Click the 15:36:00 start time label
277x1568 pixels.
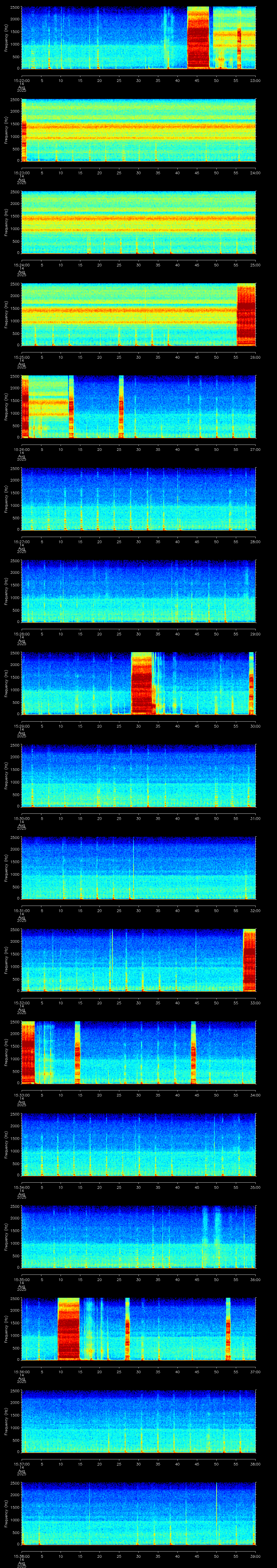click(x=21, y=1371)
